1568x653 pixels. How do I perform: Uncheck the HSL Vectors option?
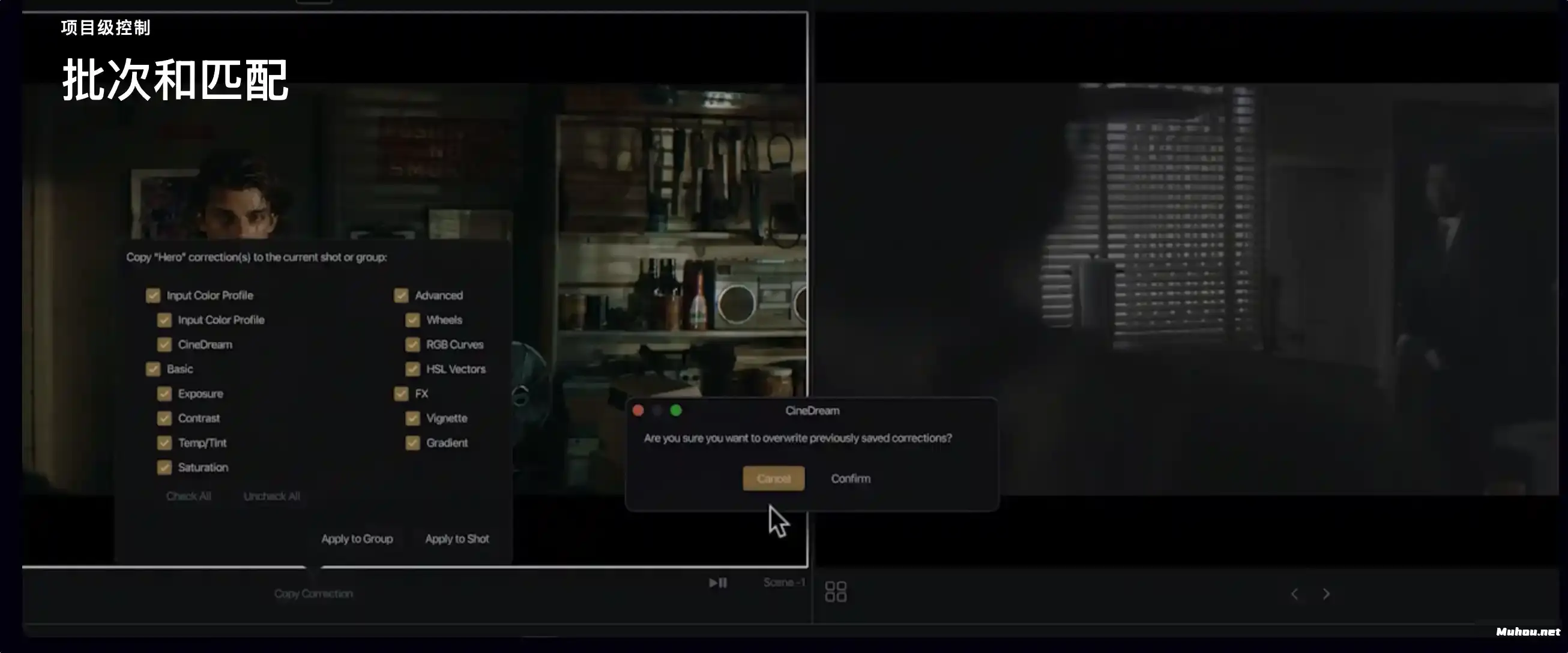[412, 369]
